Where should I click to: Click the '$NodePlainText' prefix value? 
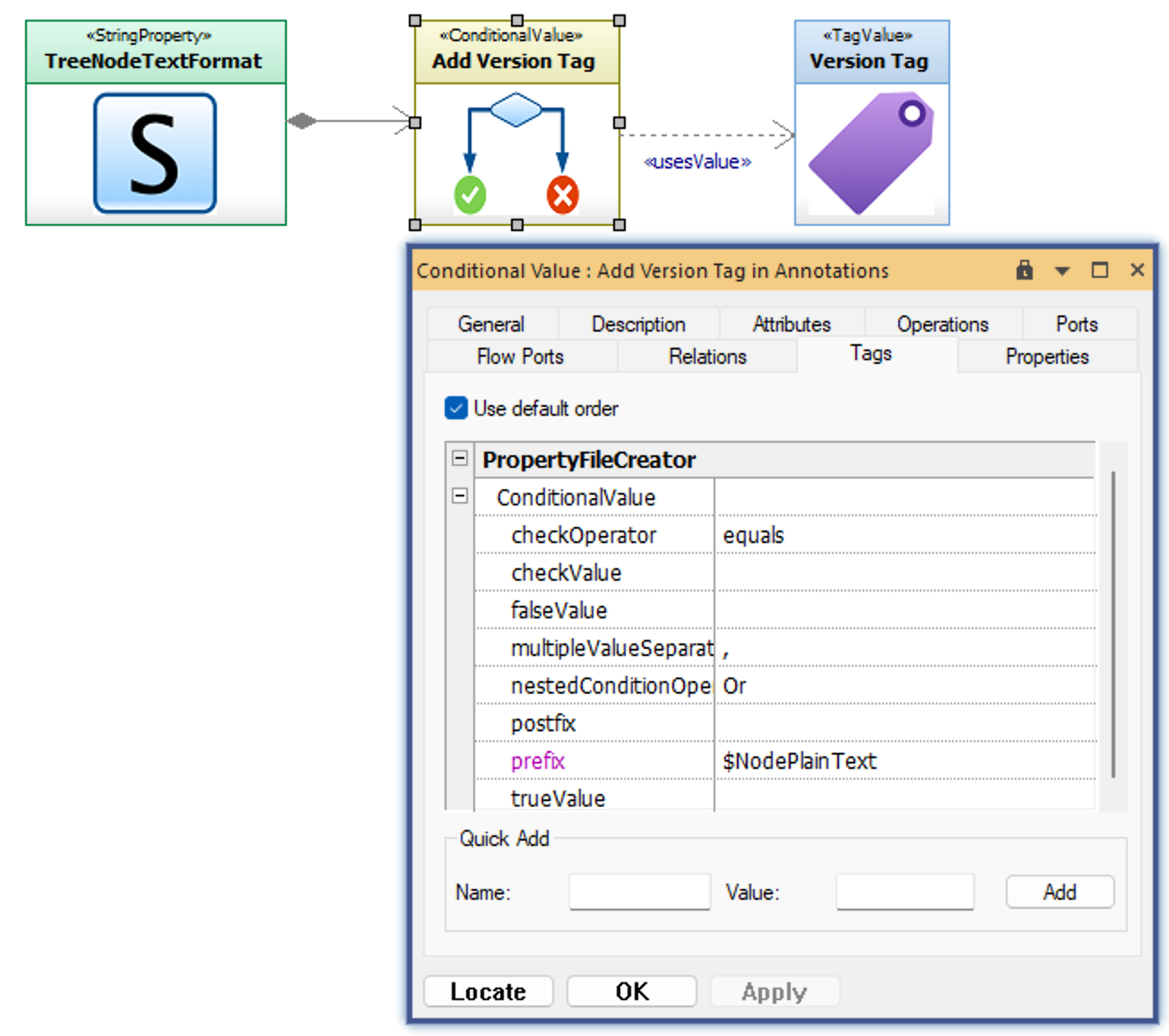click(x=800, y=761)
